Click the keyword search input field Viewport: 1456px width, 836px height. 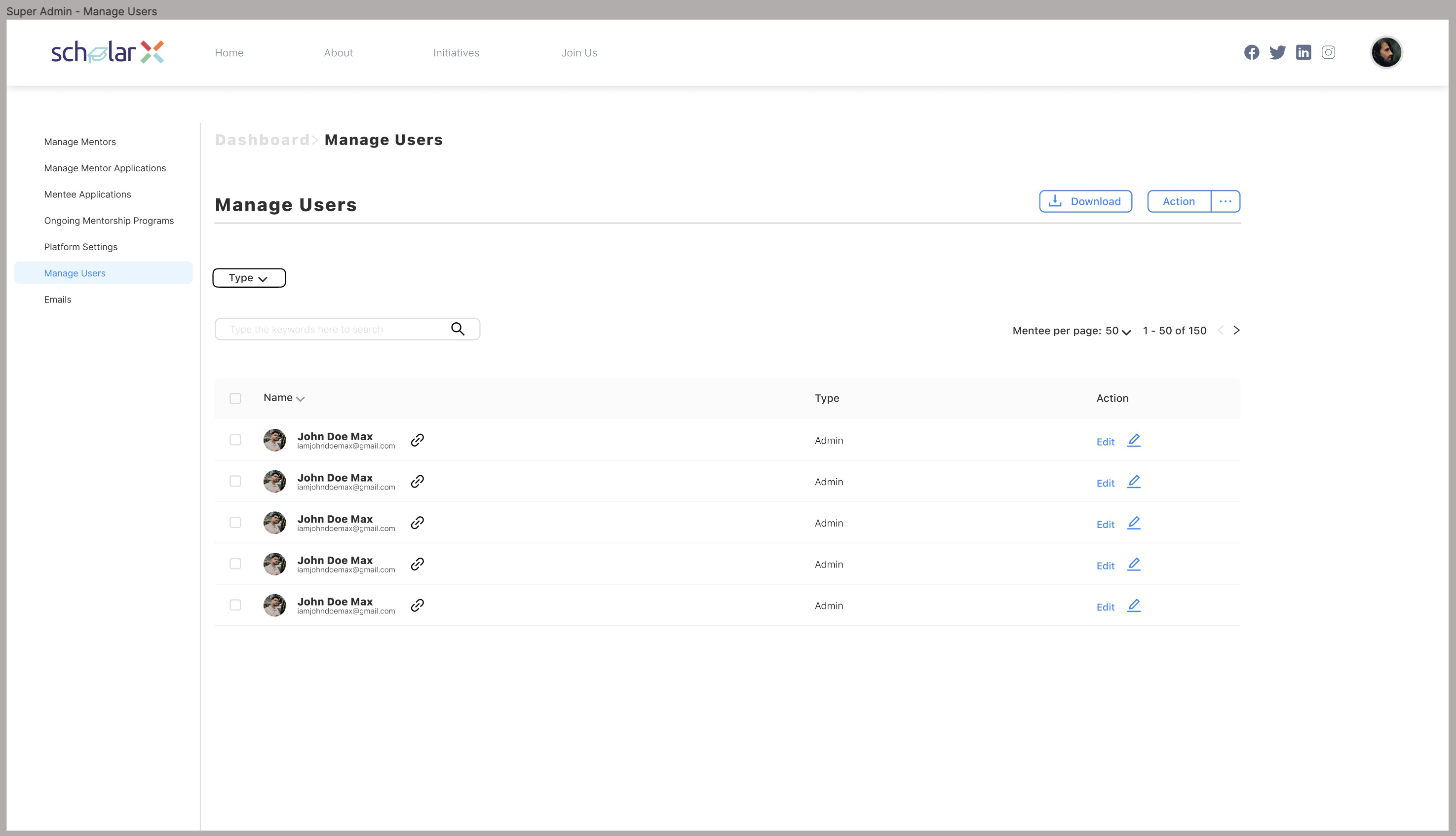[333, 329]
